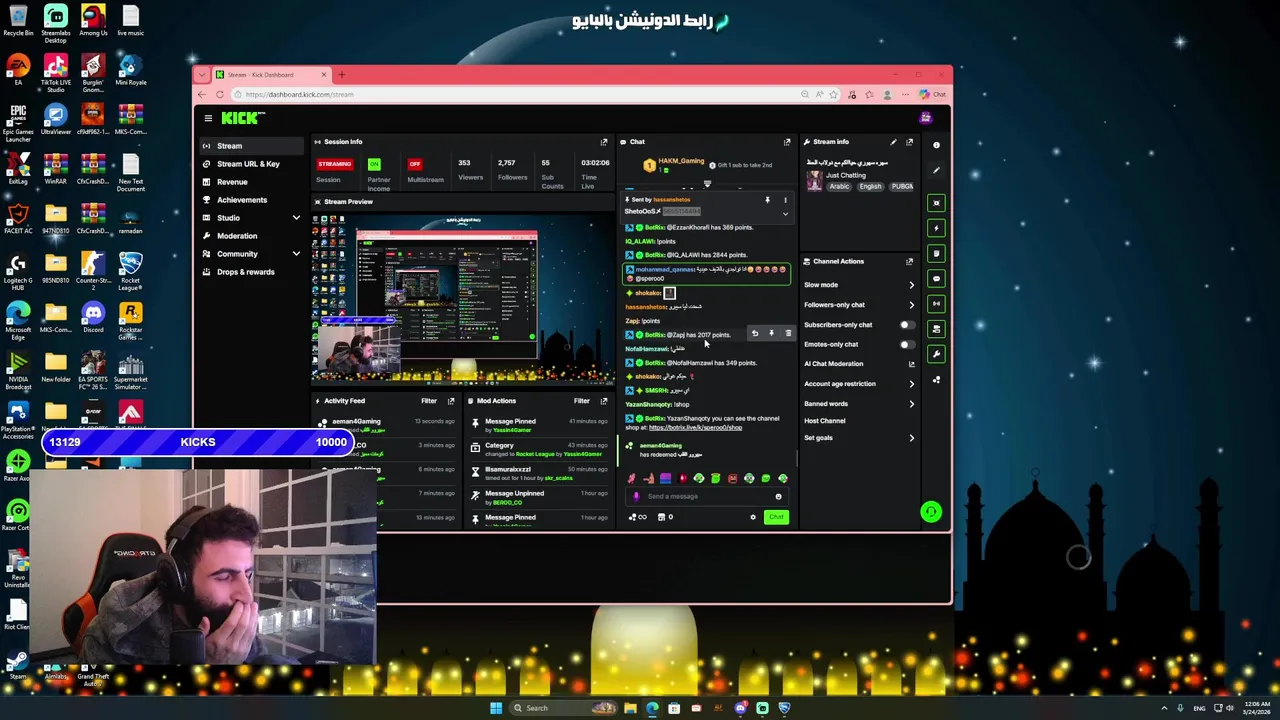This screenshot has height=720, width=1280.
Task: Click the Stream Preview video thumbnail
Action: tap(462, 298)
